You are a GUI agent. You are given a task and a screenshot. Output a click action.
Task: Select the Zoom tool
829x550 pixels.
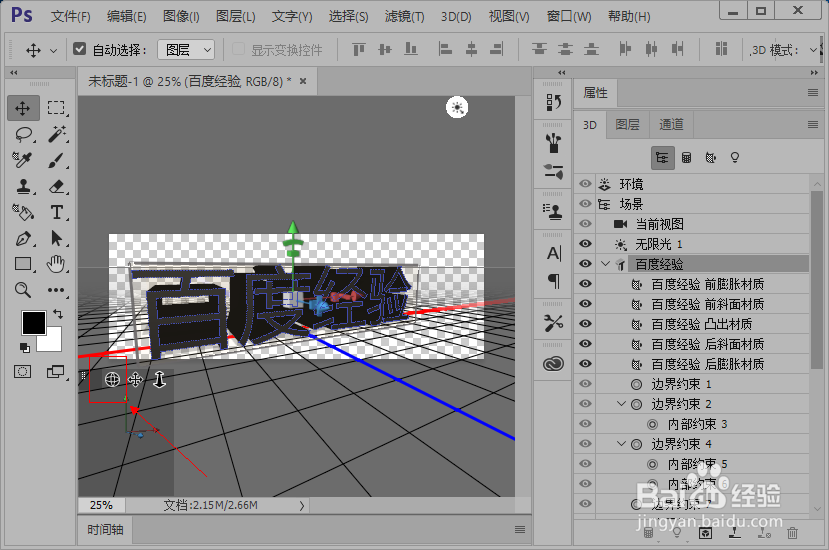click(22, 289)
